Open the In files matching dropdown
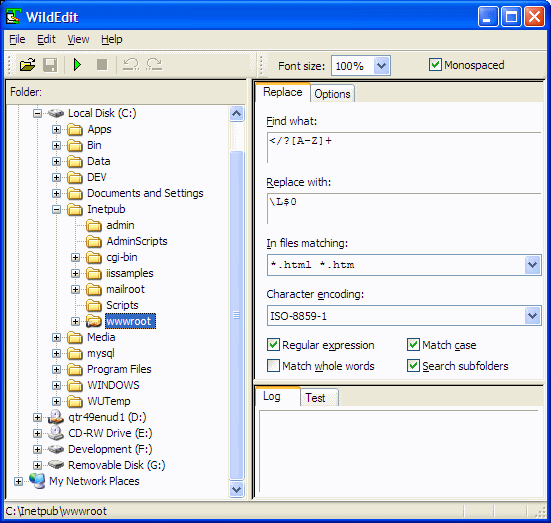The height and width of the screenshot is (523, 551). pyautogui.click(x=532, y=265)
